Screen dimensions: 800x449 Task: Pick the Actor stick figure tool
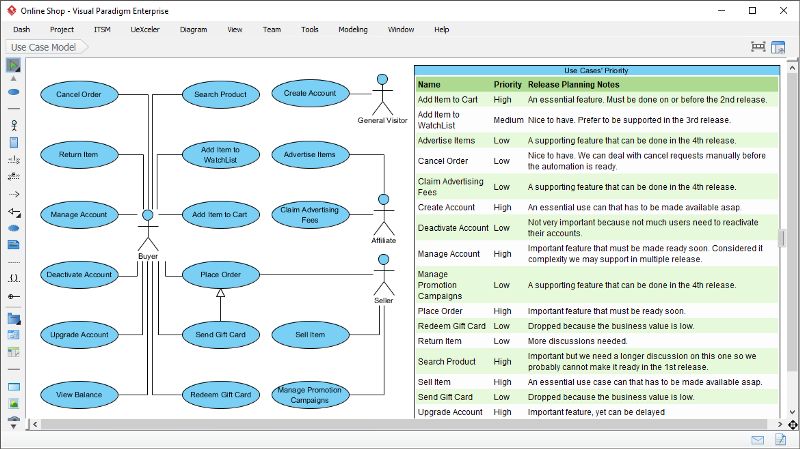[x=14, y=125]
